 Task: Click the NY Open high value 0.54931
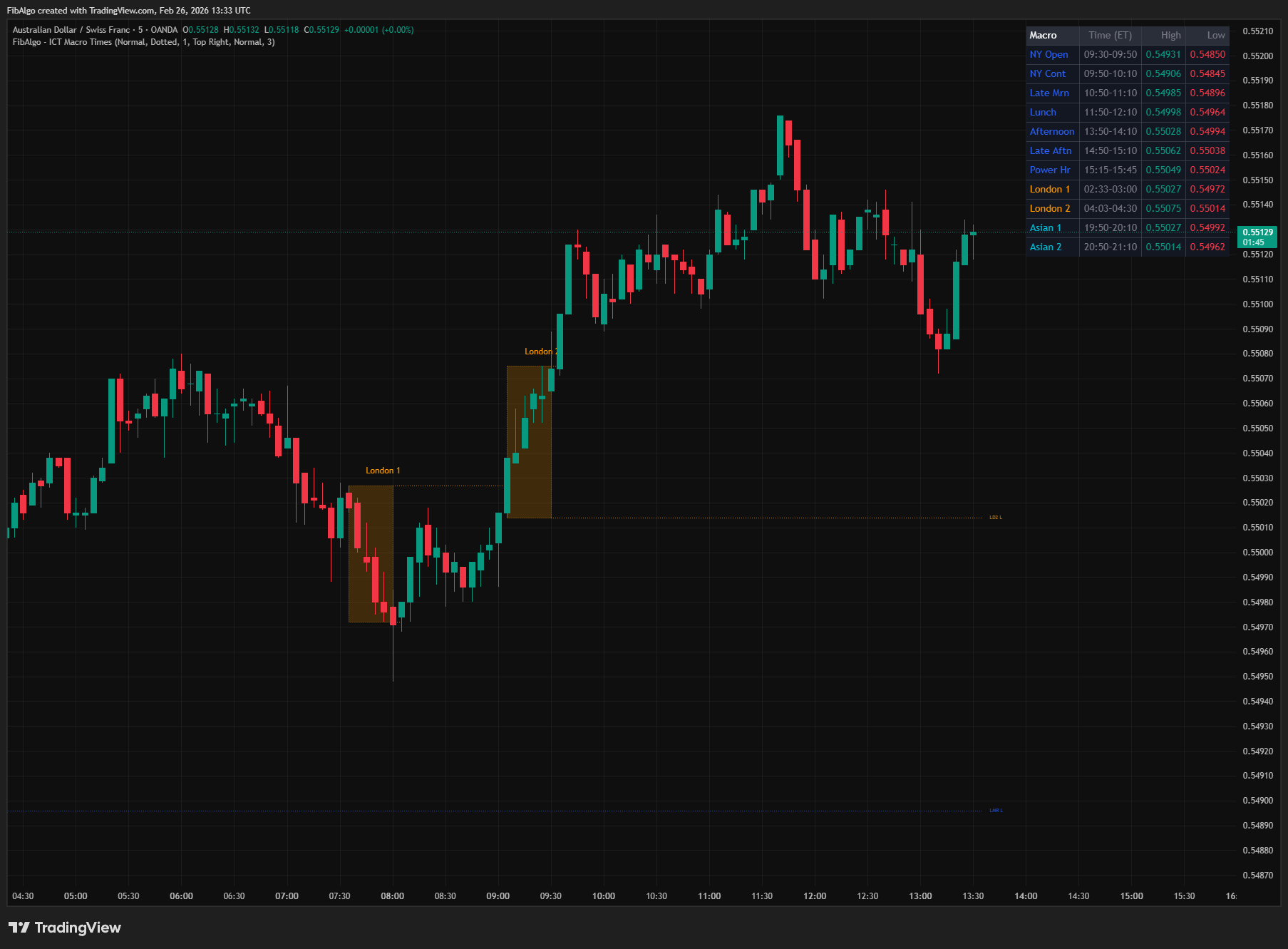pyautogui.click(x=1163, y=54)
